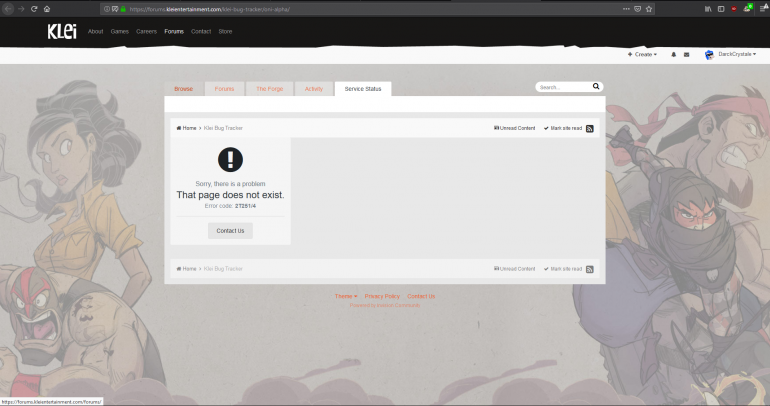Expand the Theme dropdown in footer
The width and height of the screenshot is (770, 406).
coord(346,297)
